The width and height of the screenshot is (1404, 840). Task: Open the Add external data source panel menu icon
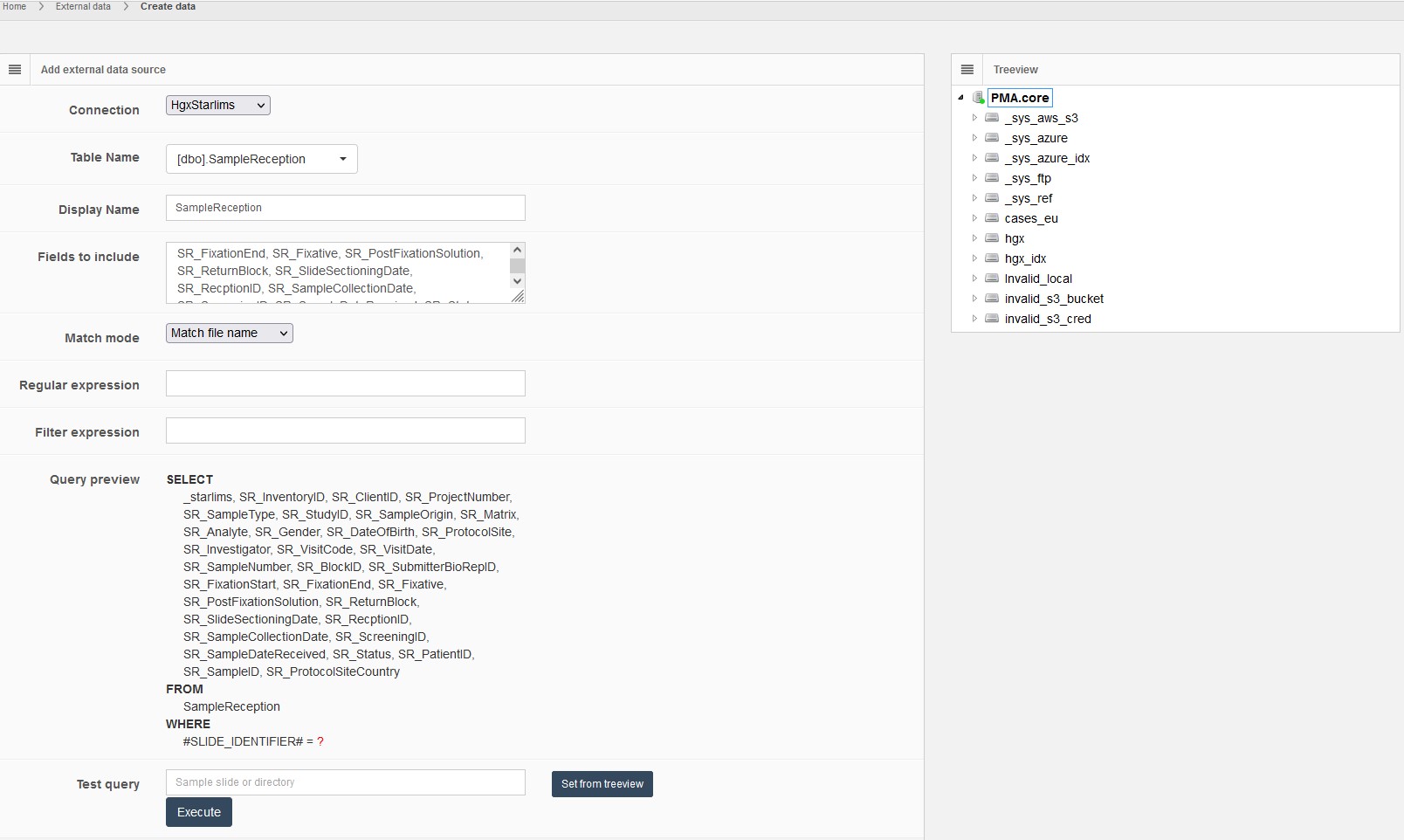pos(15,70)
